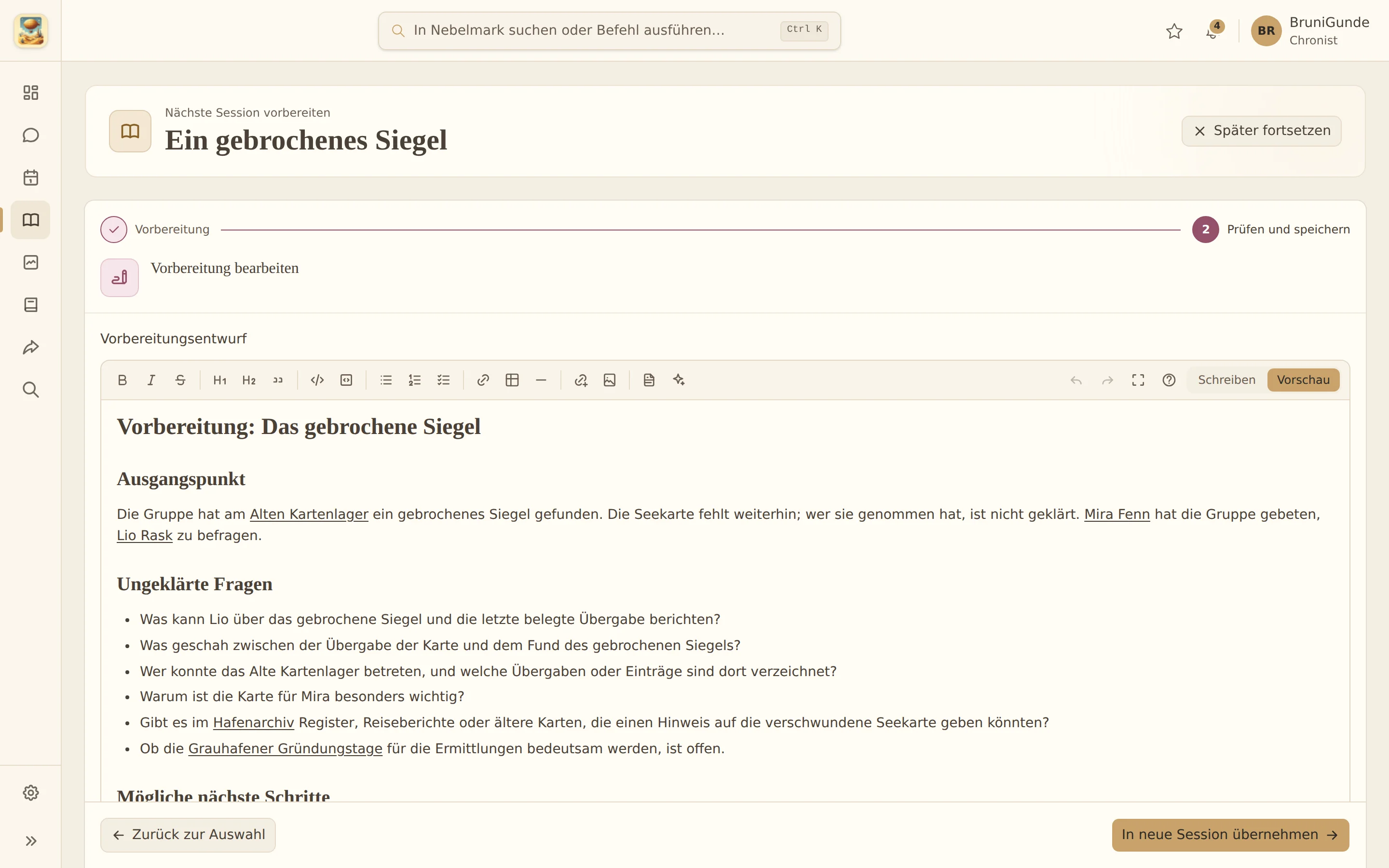Insert a wiki reference link
1389x868 pixels.
[581, 380]
